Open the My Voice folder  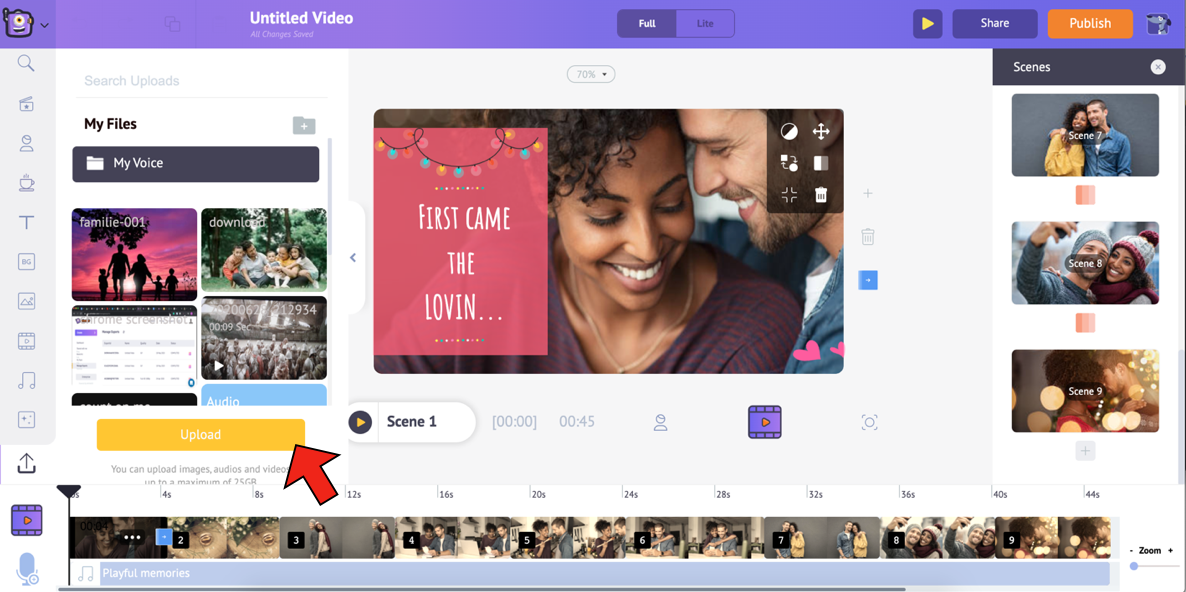pos(196,164)
